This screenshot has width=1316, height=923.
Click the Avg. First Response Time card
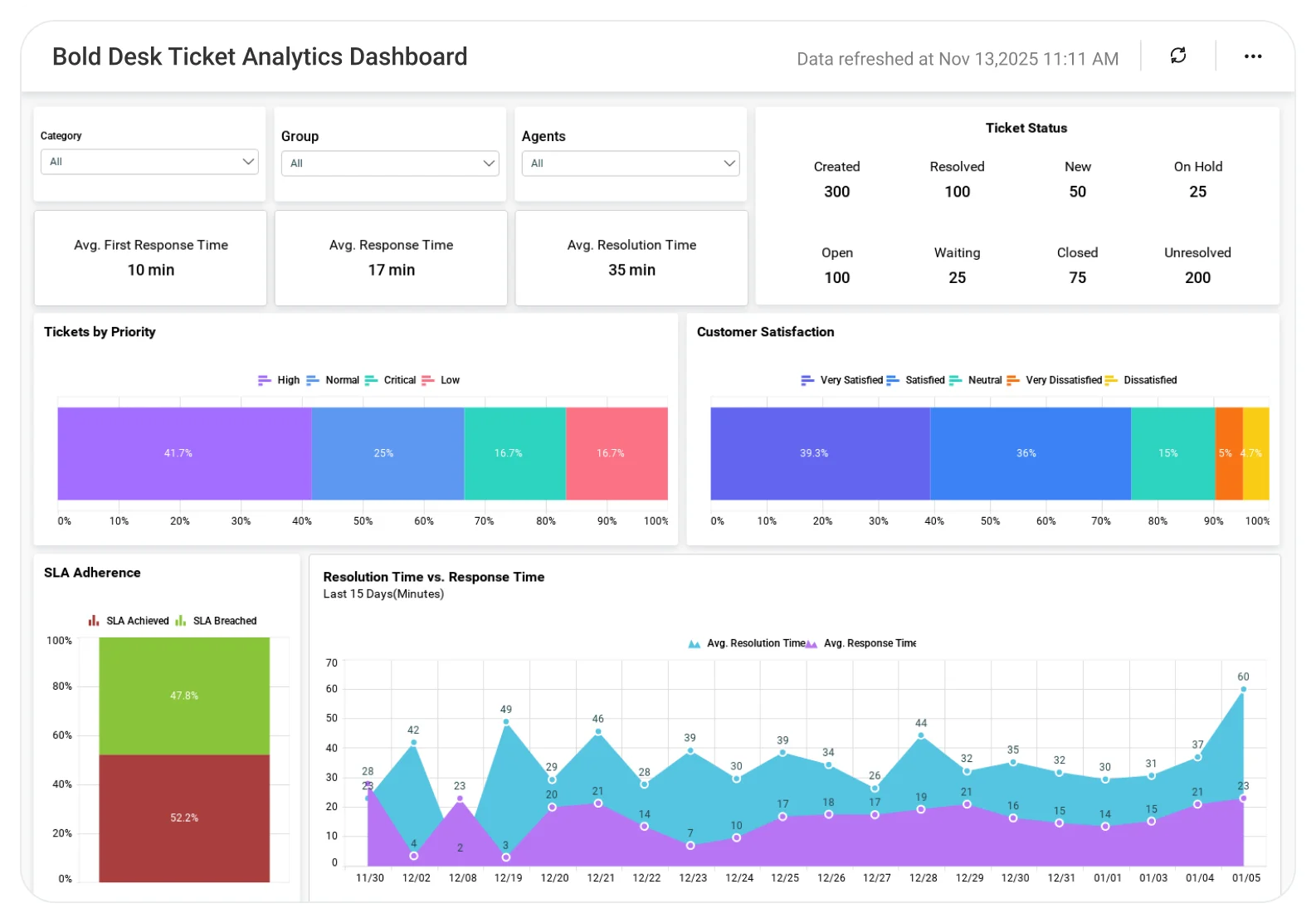tap(150, 257)
